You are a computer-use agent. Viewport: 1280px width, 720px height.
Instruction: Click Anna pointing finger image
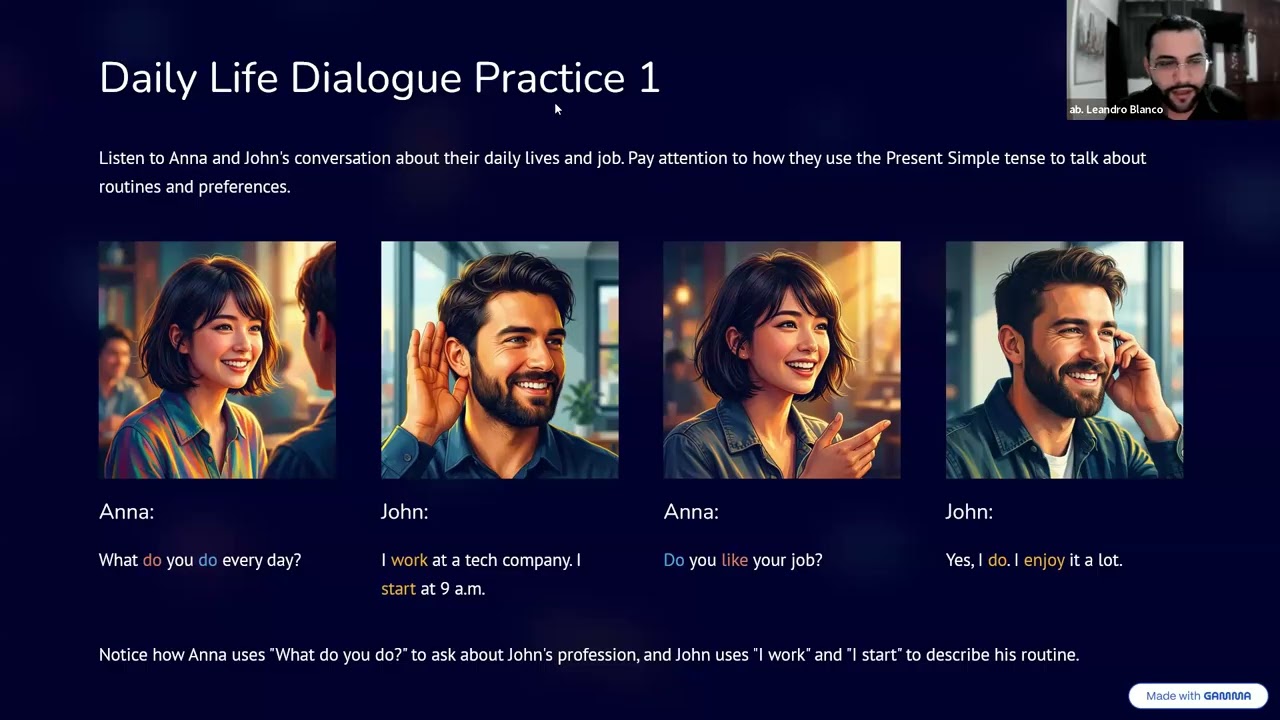pyautogui.click(x=782, y=360)
